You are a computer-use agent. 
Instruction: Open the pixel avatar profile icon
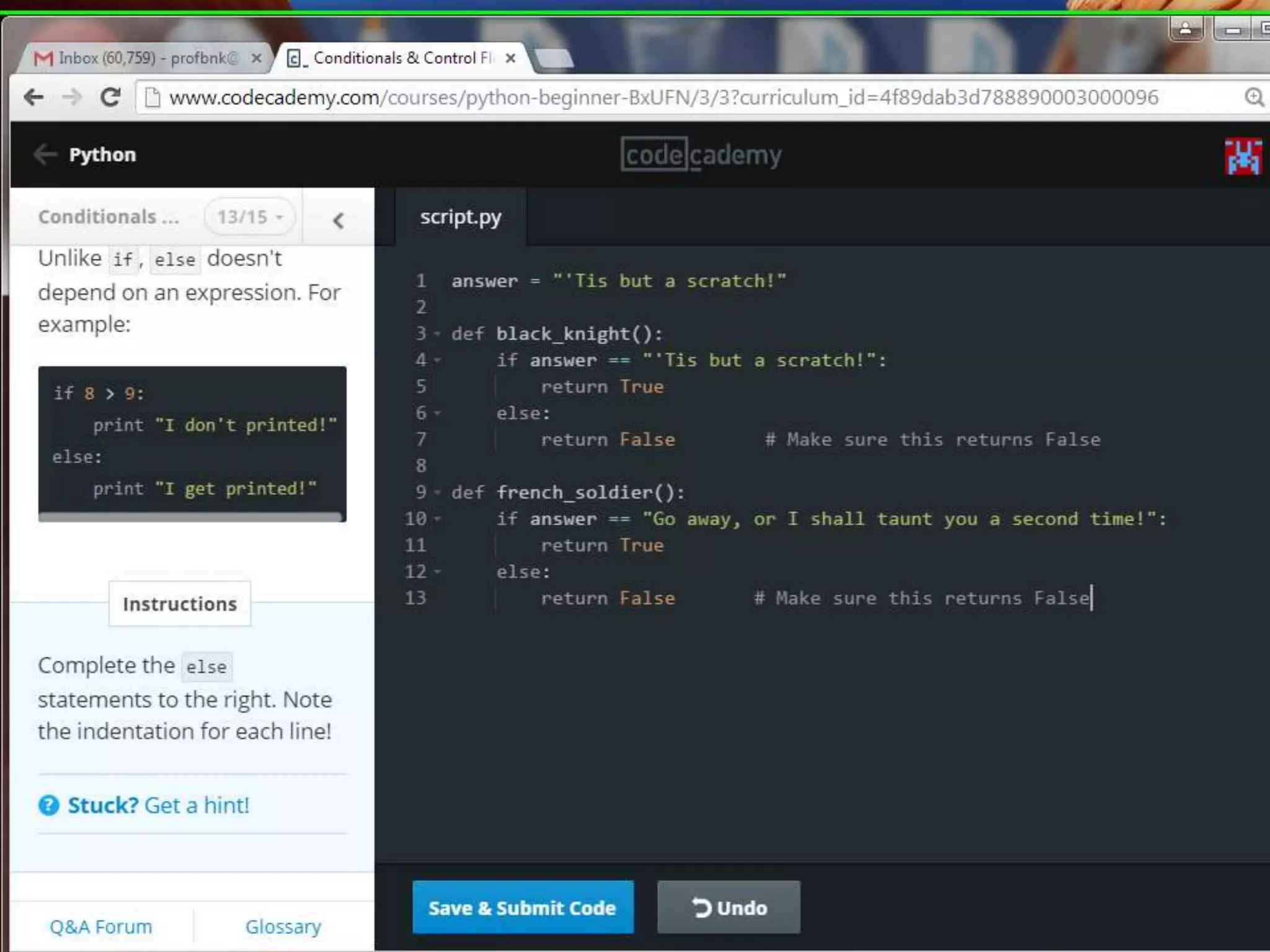click(x=1243, y=156)
